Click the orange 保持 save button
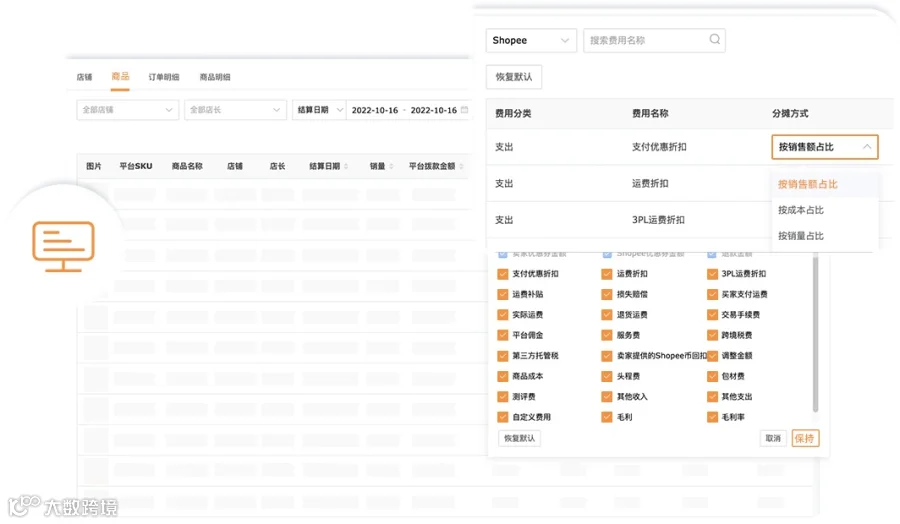 (805, 438)
